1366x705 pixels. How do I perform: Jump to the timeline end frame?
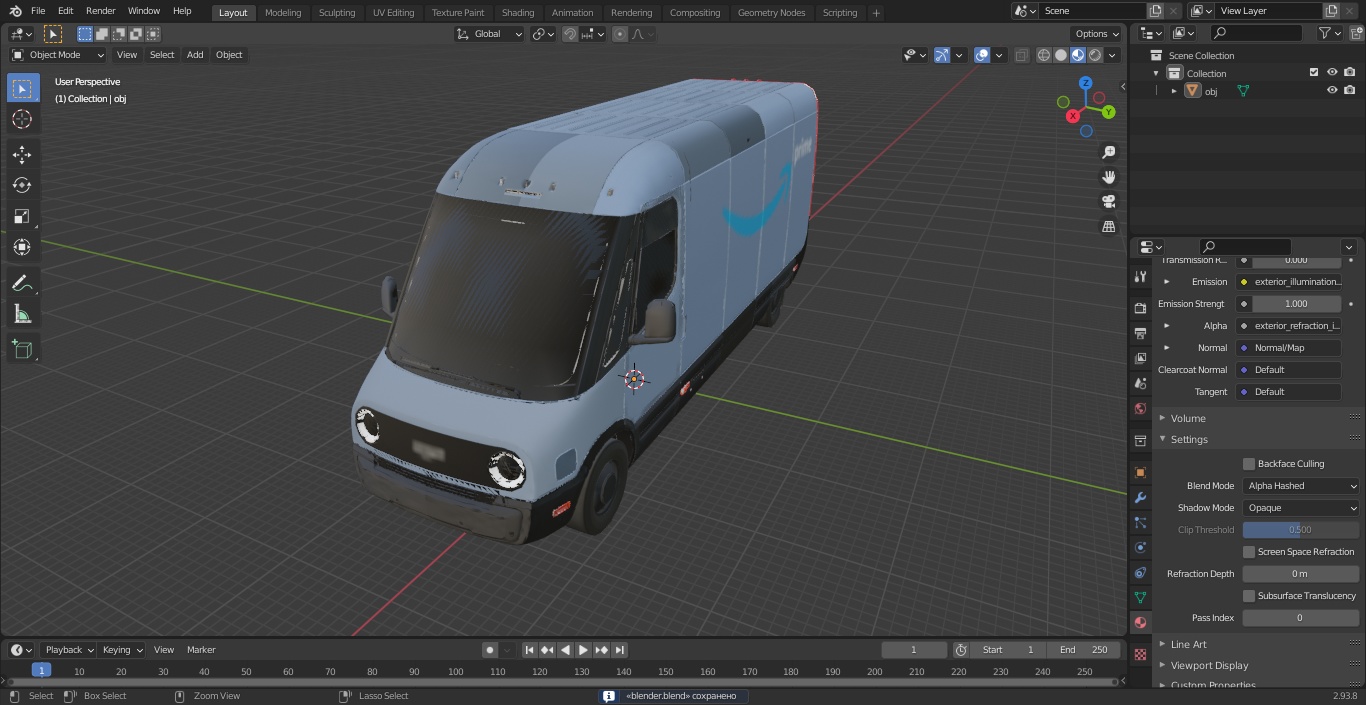(620, 650)
